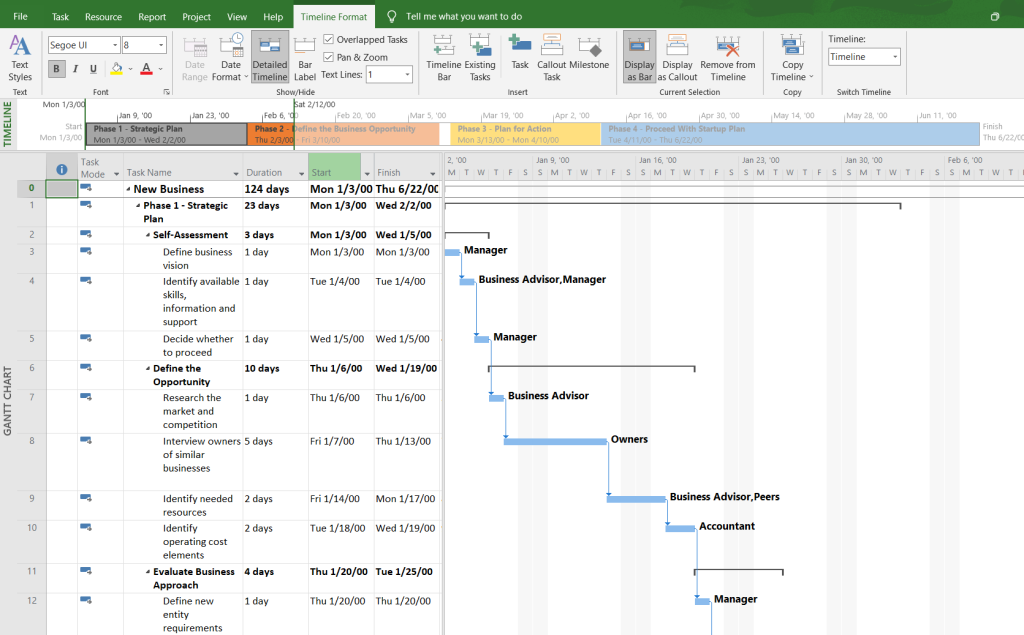Choose Display as Callout
This screenshot has width=1024, height=635.
click(x=677, y=56)
